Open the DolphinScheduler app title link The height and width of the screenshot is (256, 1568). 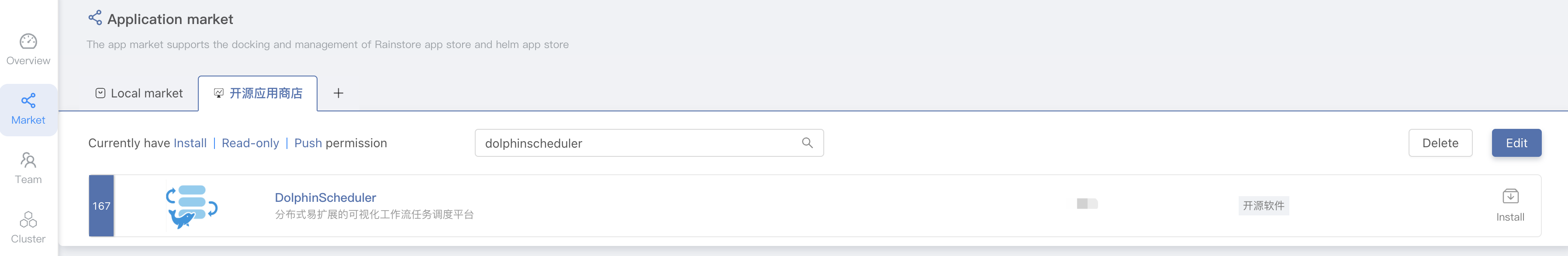point(325,197)
